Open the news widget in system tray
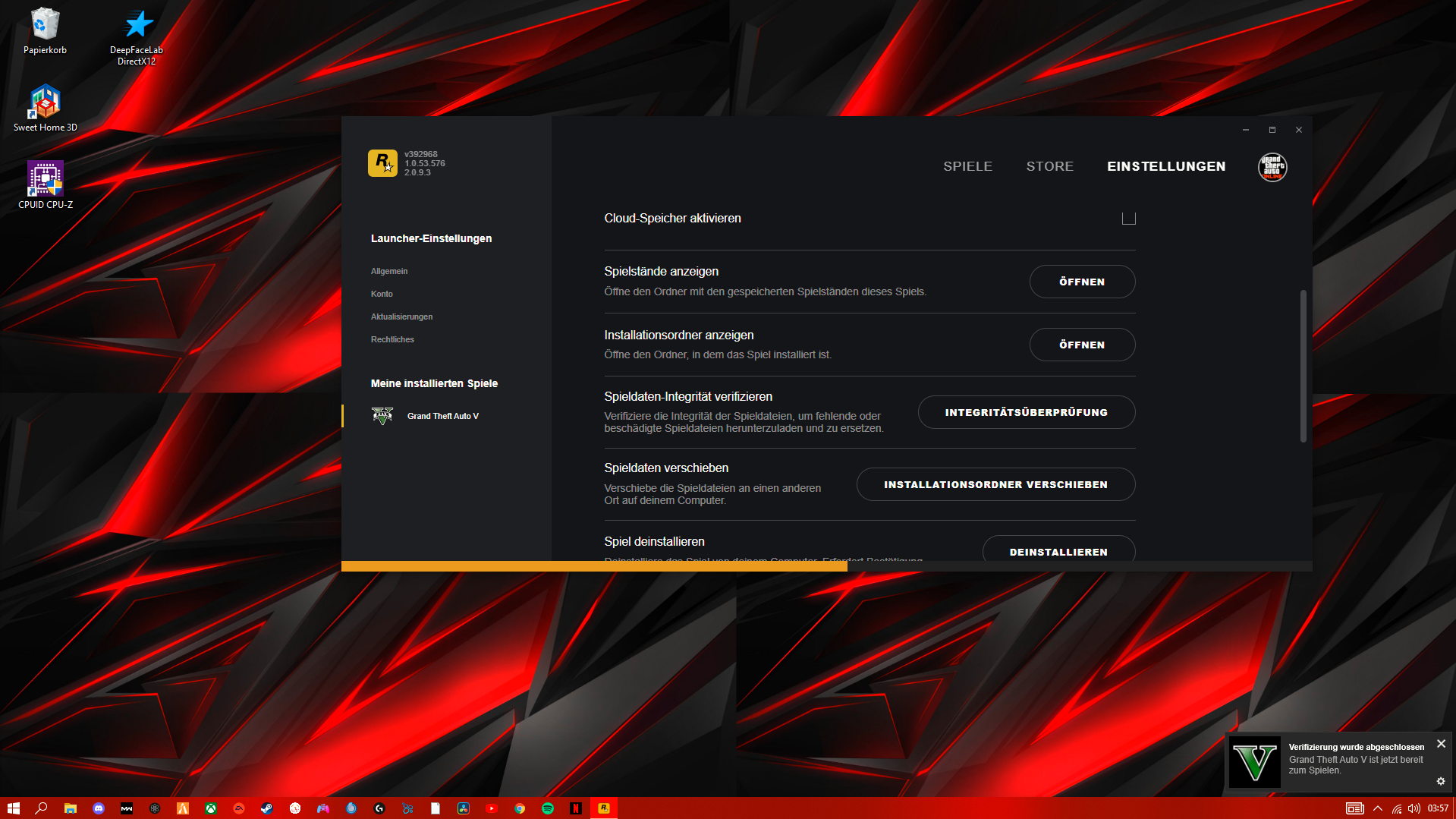Image resolution: width=1456 pixels, height=819 pixels. point(1355,808)
